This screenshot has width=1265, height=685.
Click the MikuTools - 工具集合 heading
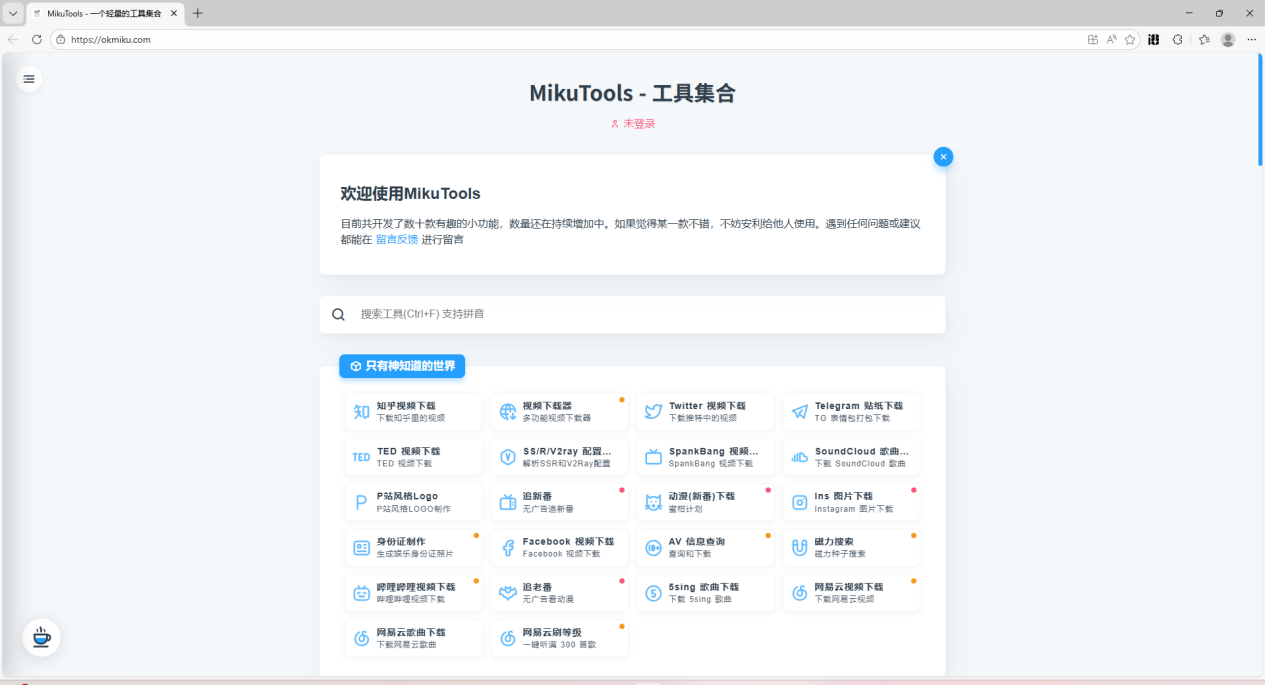click(x=632, y=93)
